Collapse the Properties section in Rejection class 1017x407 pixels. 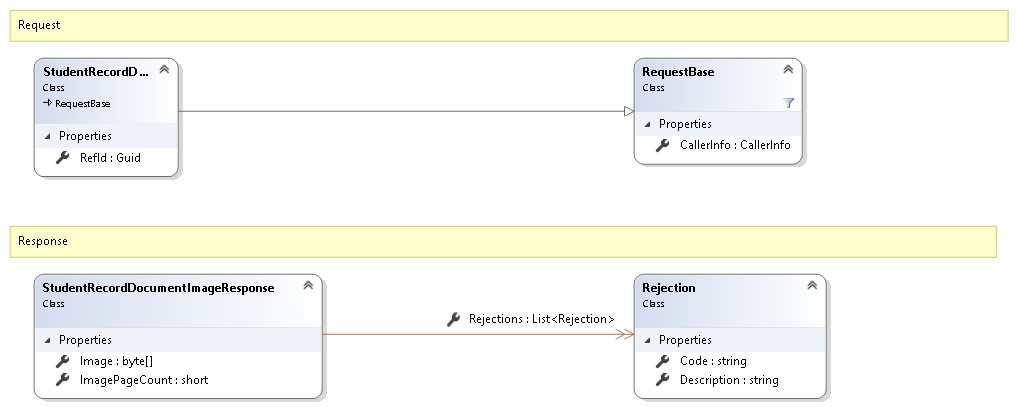[646, 340]
